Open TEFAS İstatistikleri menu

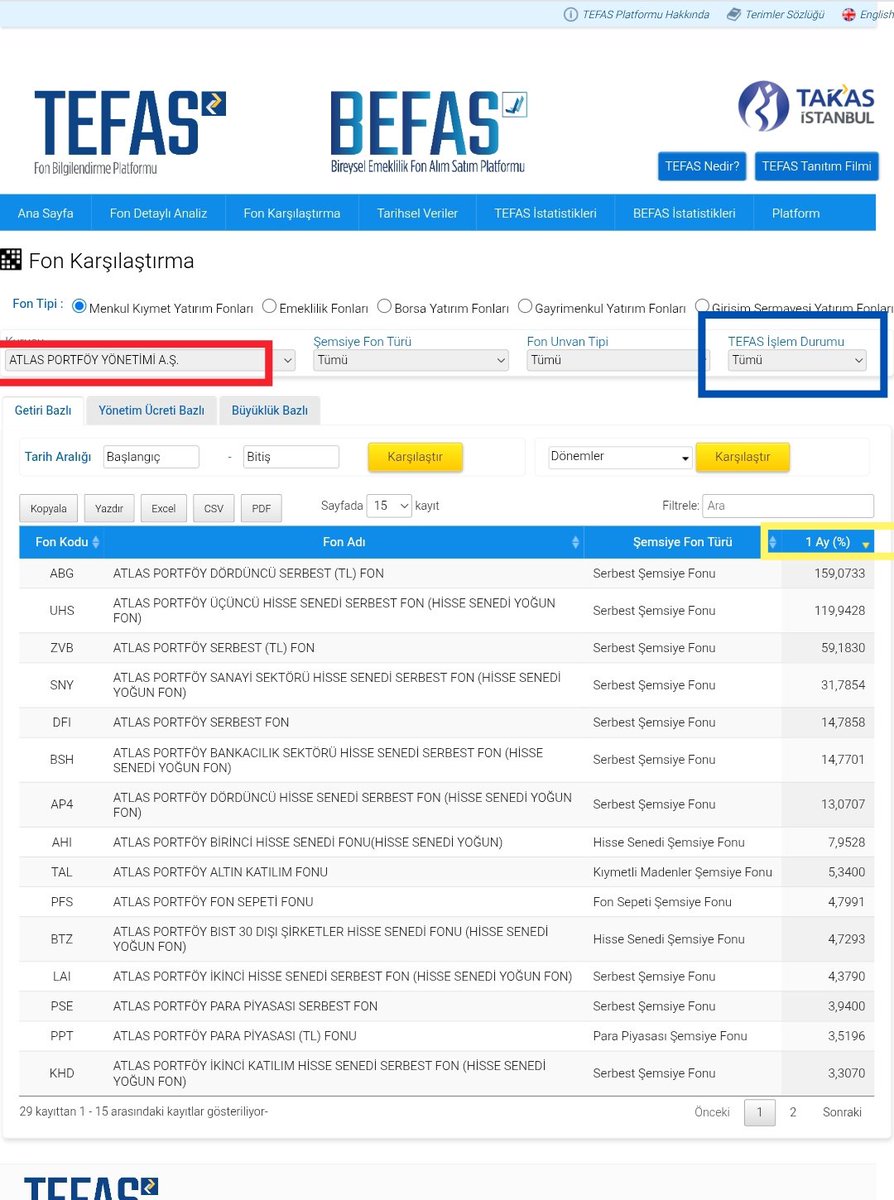[545, 213]
